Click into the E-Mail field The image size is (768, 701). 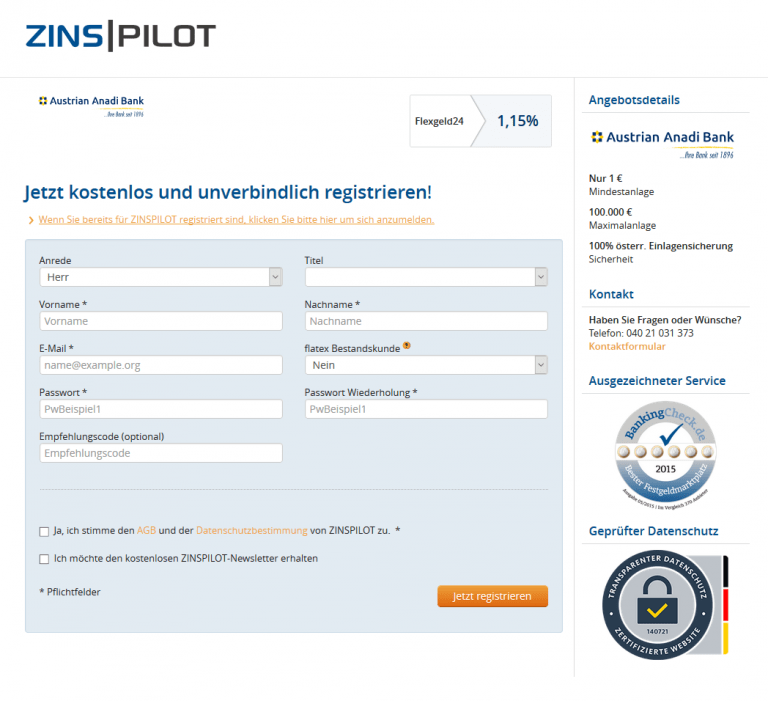pyautogui.click(x=161, y=365)
